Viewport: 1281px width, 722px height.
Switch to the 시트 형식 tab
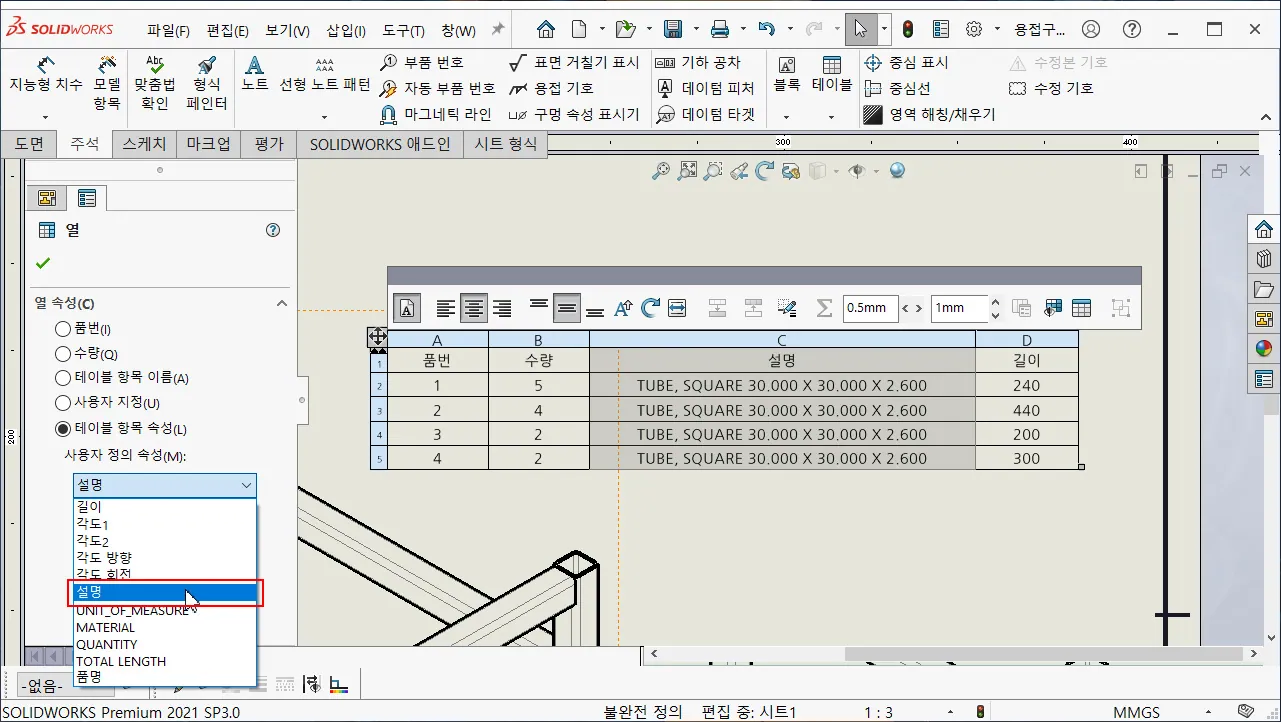click(x=506, y=144)
